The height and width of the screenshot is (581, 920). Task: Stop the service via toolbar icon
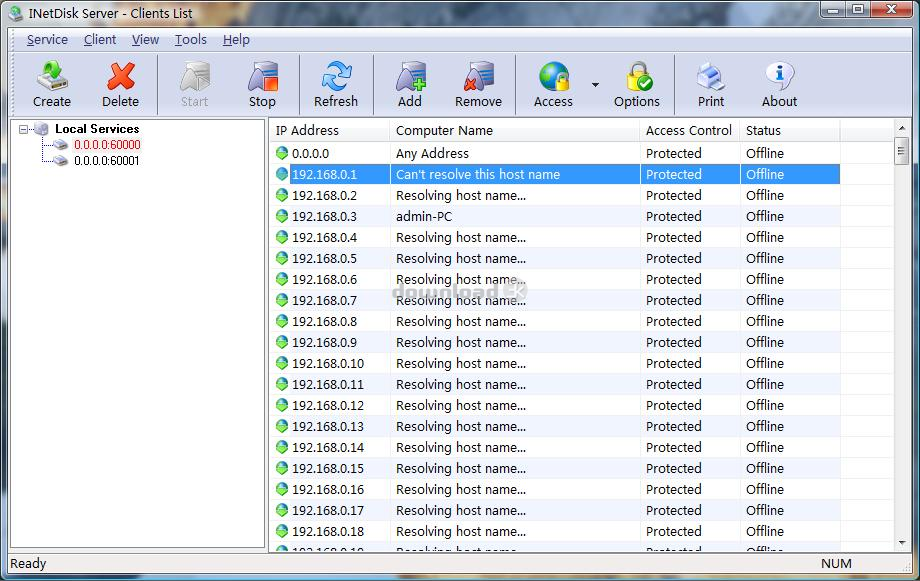point(262,76)
